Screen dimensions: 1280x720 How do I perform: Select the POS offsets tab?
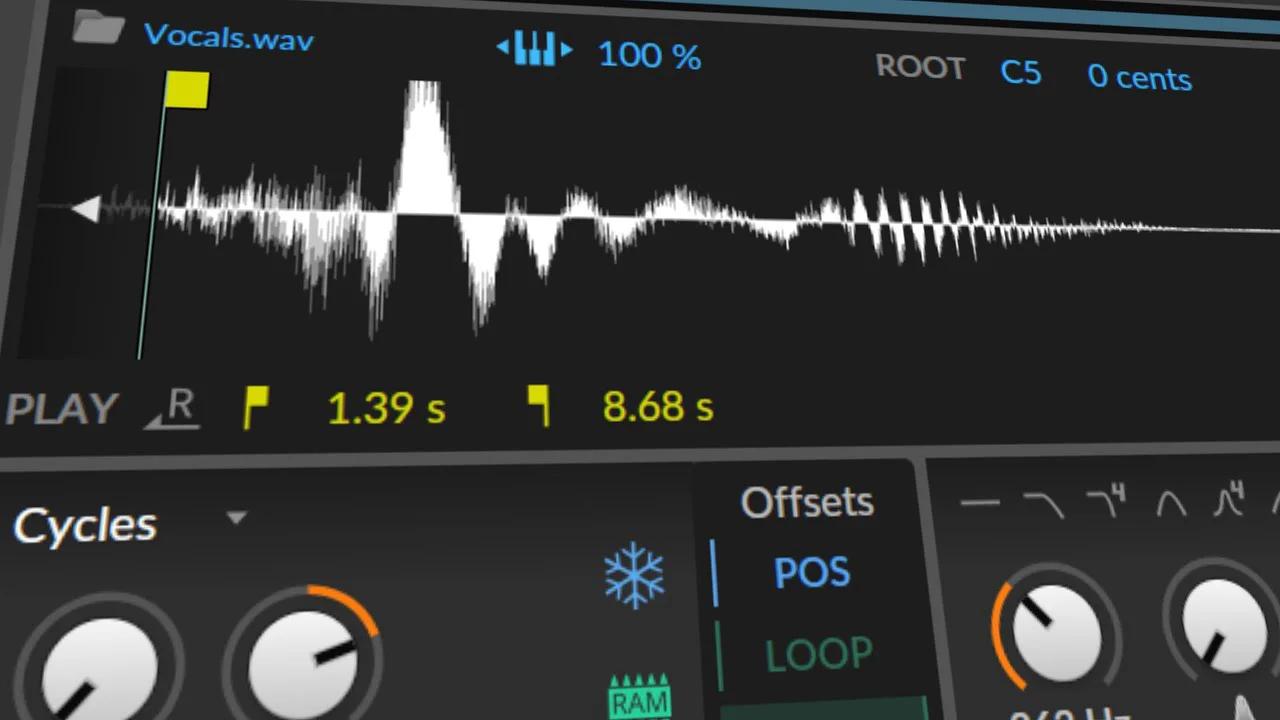click(x=812, y=572)
